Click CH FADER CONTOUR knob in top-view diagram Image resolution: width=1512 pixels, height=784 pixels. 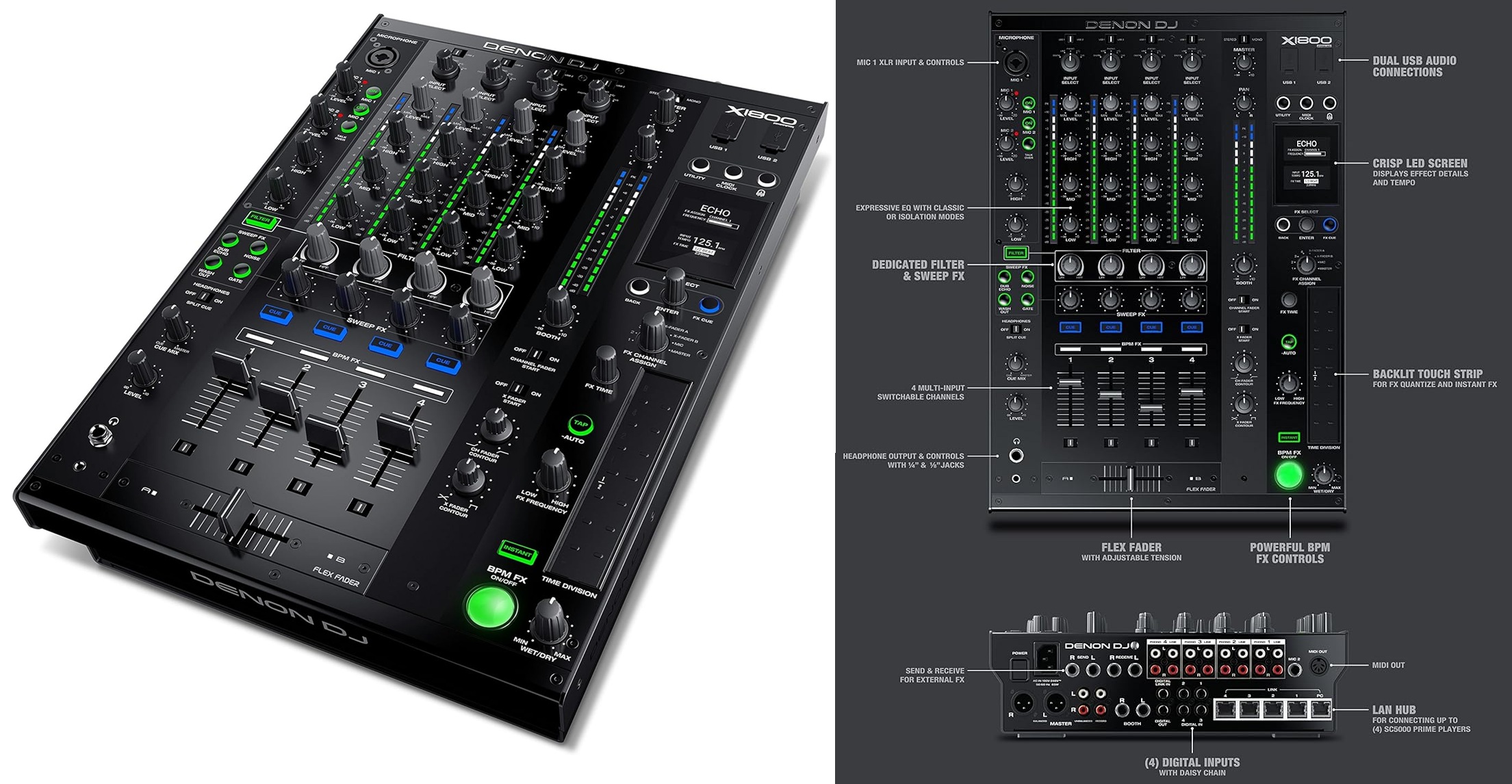1244,363
